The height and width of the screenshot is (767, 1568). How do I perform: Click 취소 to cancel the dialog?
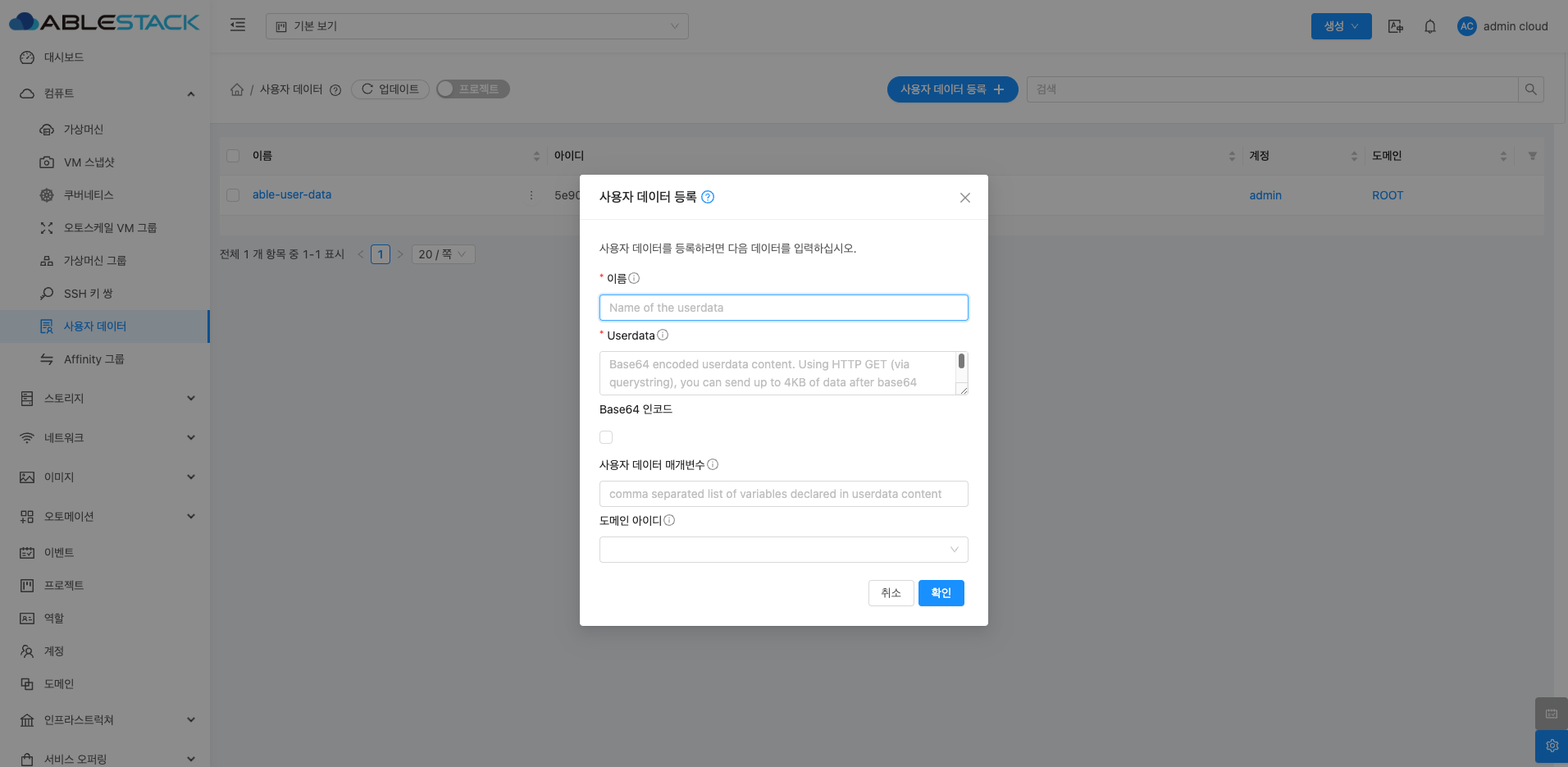tap(891, 593)
